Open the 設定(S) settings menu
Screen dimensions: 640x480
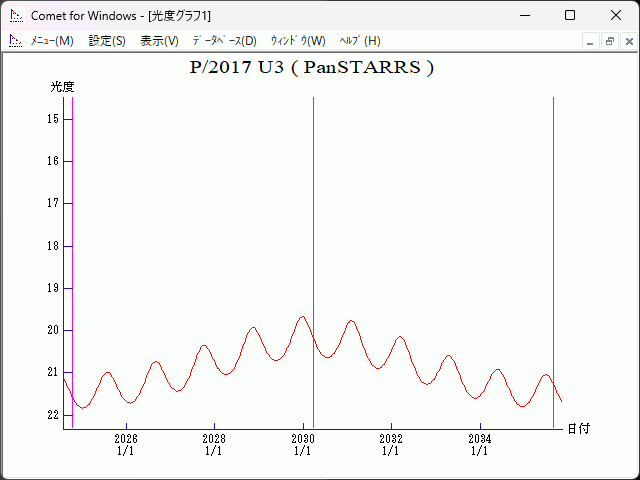tap(107, 41)
